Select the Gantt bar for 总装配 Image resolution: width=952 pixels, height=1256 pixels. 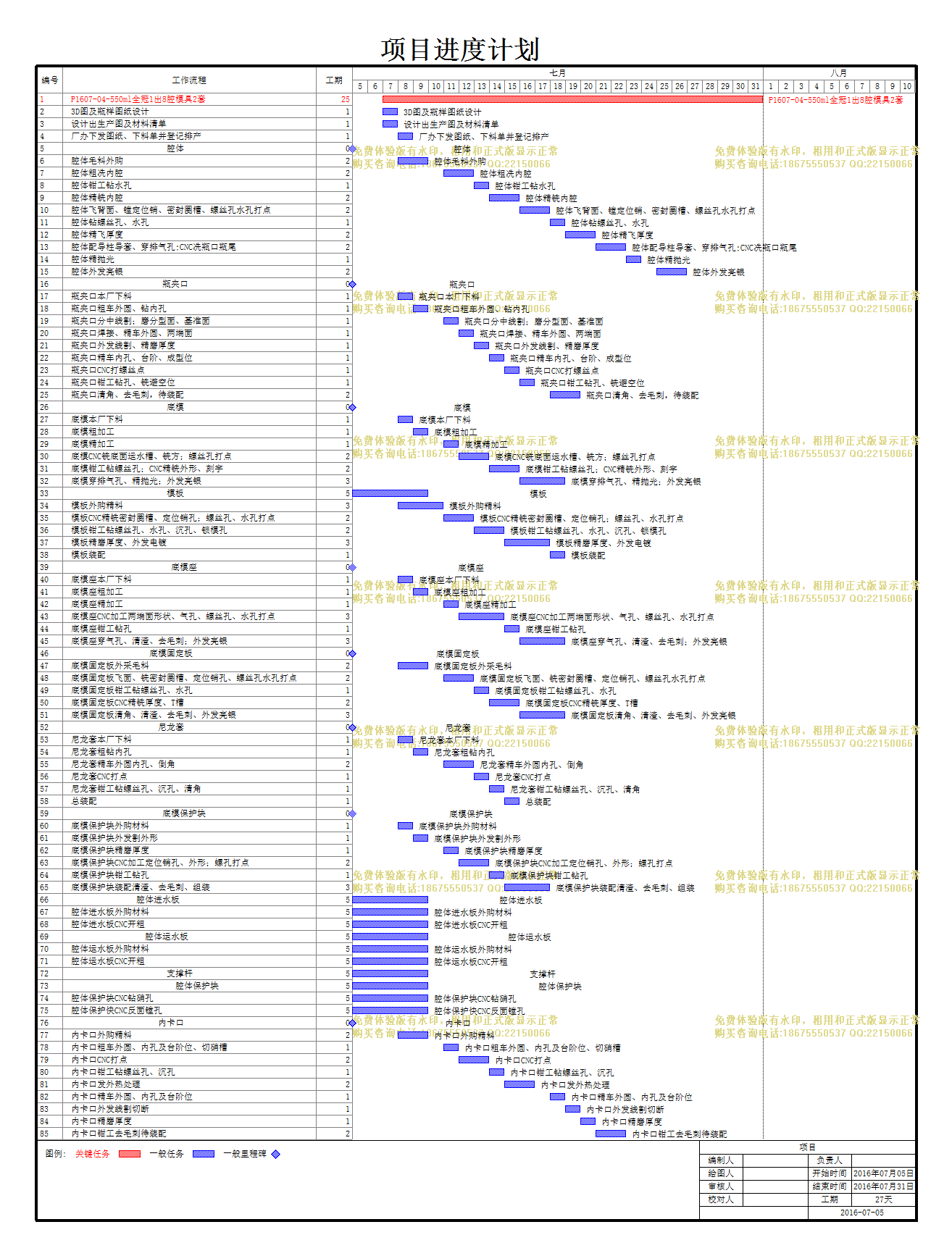[x=512, y=801]
